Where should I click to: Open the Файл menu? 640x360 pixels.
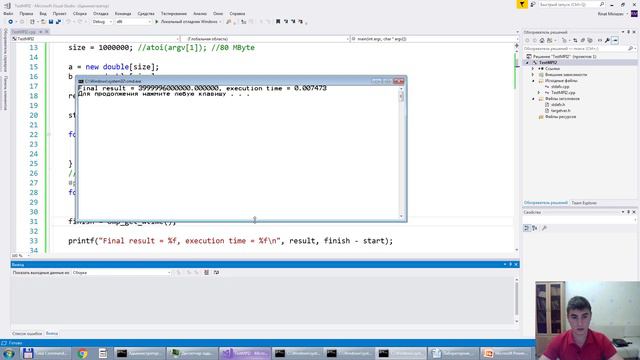click(x=8, y=13)
